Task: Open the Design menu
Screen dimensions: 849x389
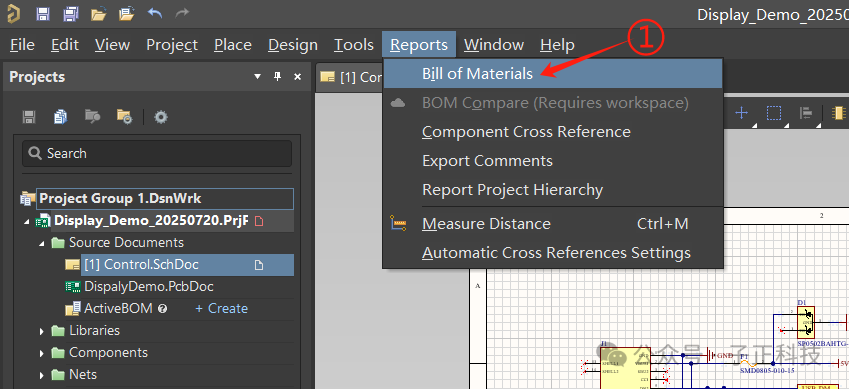Action: click(x=293, y=44)
